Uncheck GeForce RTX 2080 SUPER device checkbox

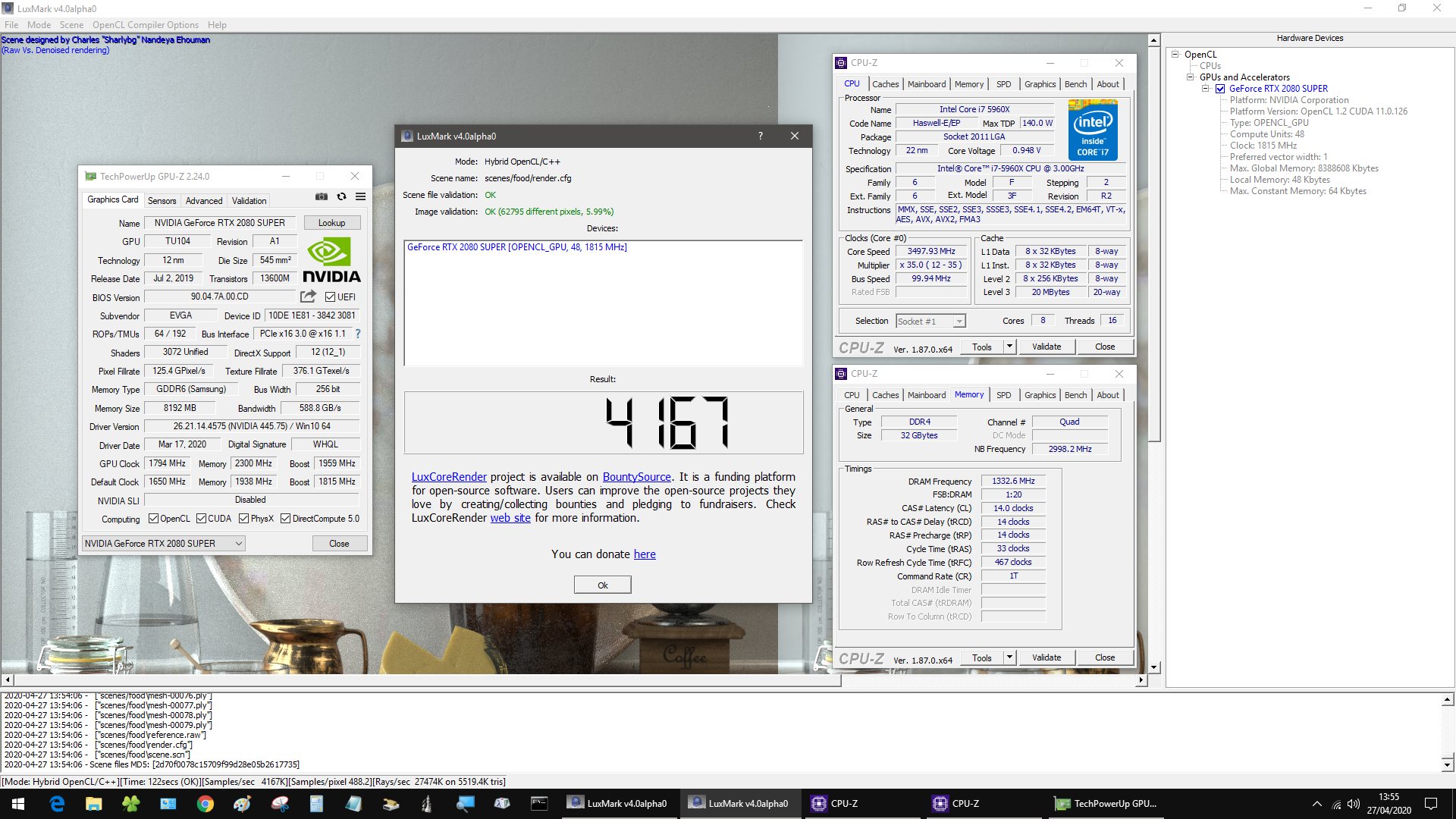point(1220,89)
